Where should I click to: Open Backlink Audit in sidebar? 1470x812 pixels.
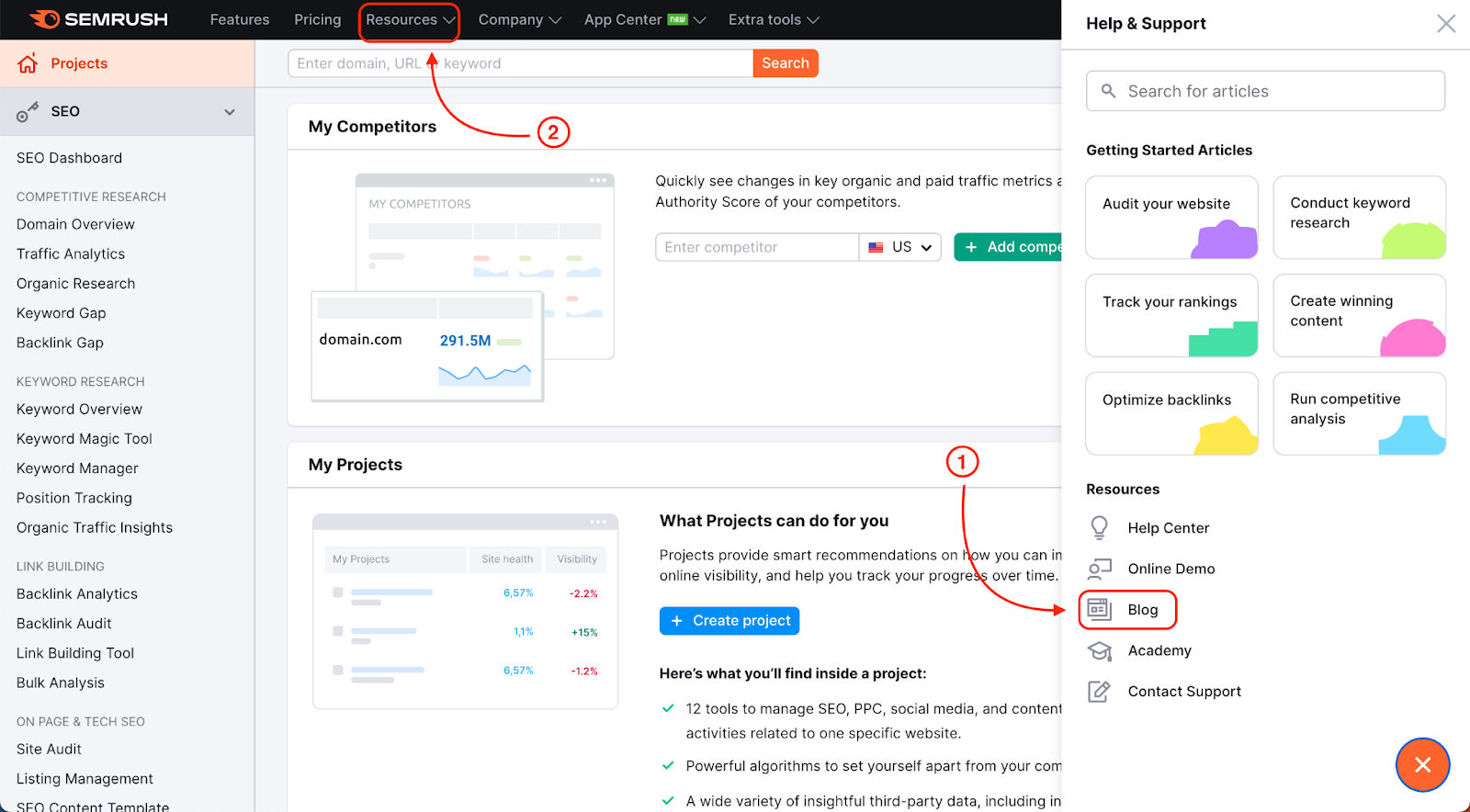[x=63, y=624]
